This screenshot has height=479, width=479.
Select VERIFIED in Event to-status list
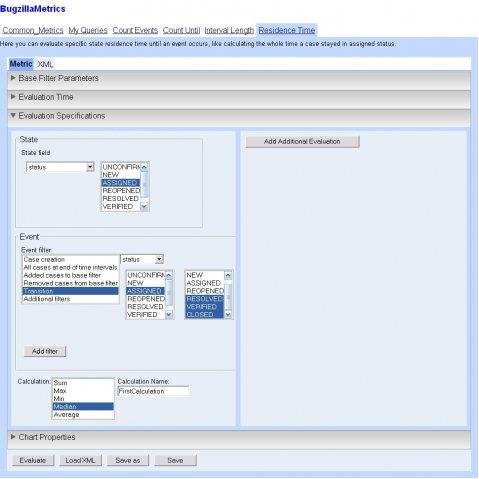[205, 307]
